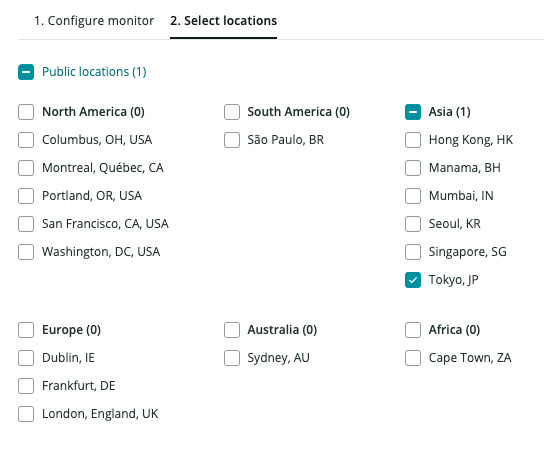Tick the Mumbai, IN checkbox

coord(413,196)
